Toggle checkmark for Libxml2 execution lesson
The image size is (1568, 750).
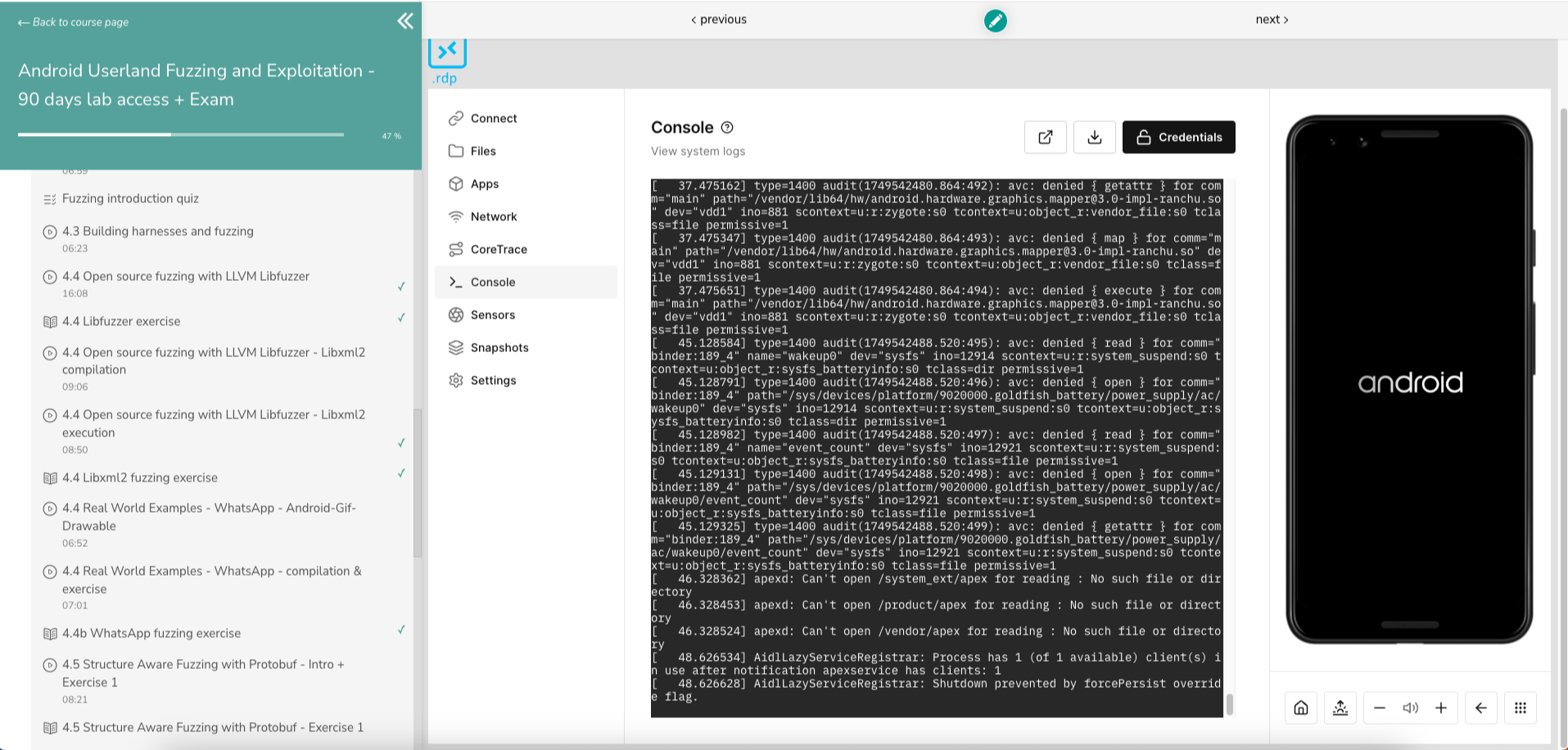coord(401,443)
